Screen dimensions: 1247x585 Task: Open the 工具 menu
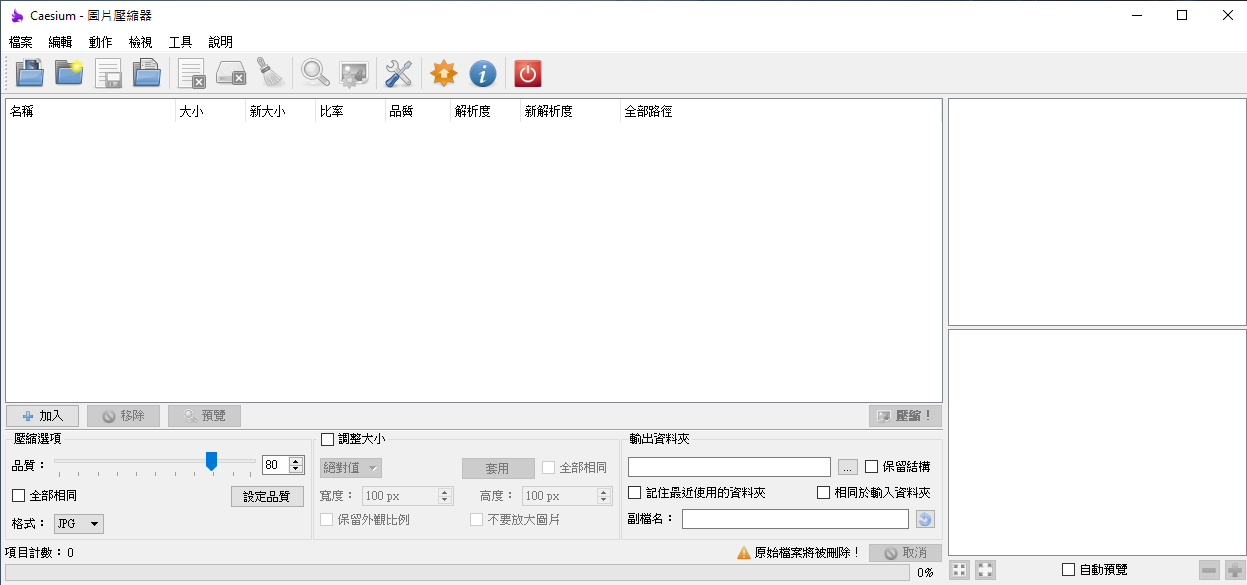click(x=180, y=42)
